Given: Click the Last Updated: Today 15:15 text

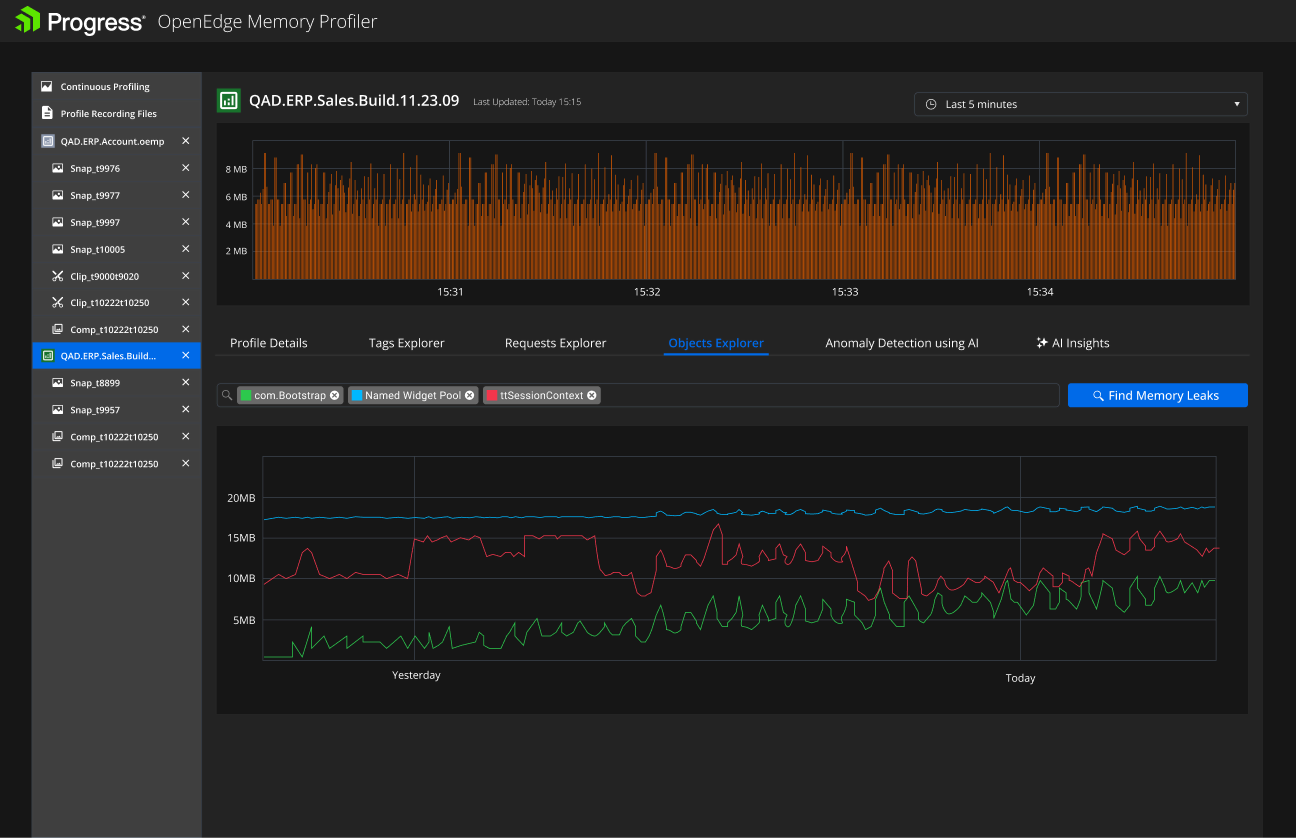Looking at the screenshot, I should click(527, 102).
